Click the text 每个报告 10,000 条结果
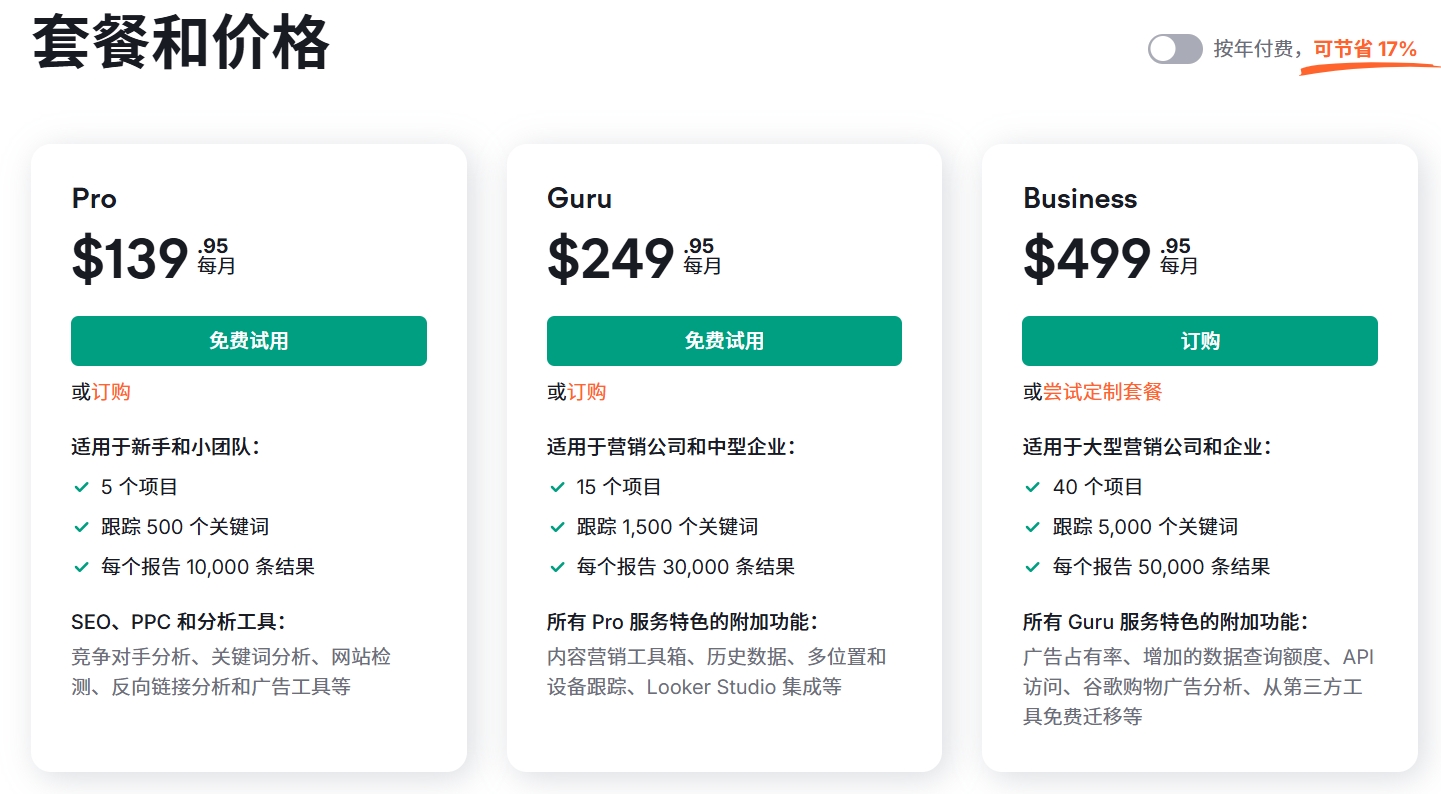Image resolution: width=1441 pixels, height=794 pixels. tap(208, 567)
